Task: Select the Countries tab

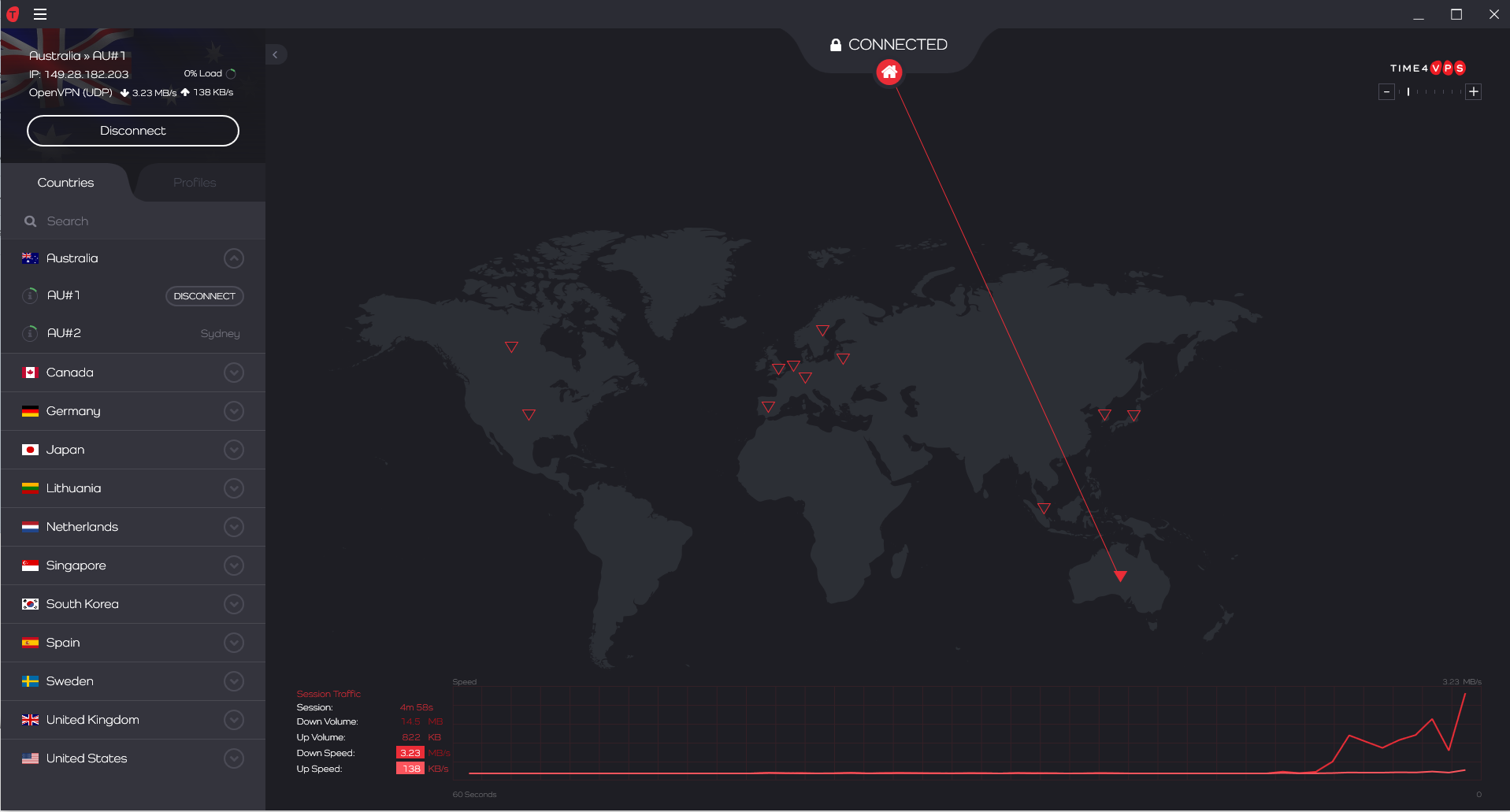Action: (x=65, y=183)
